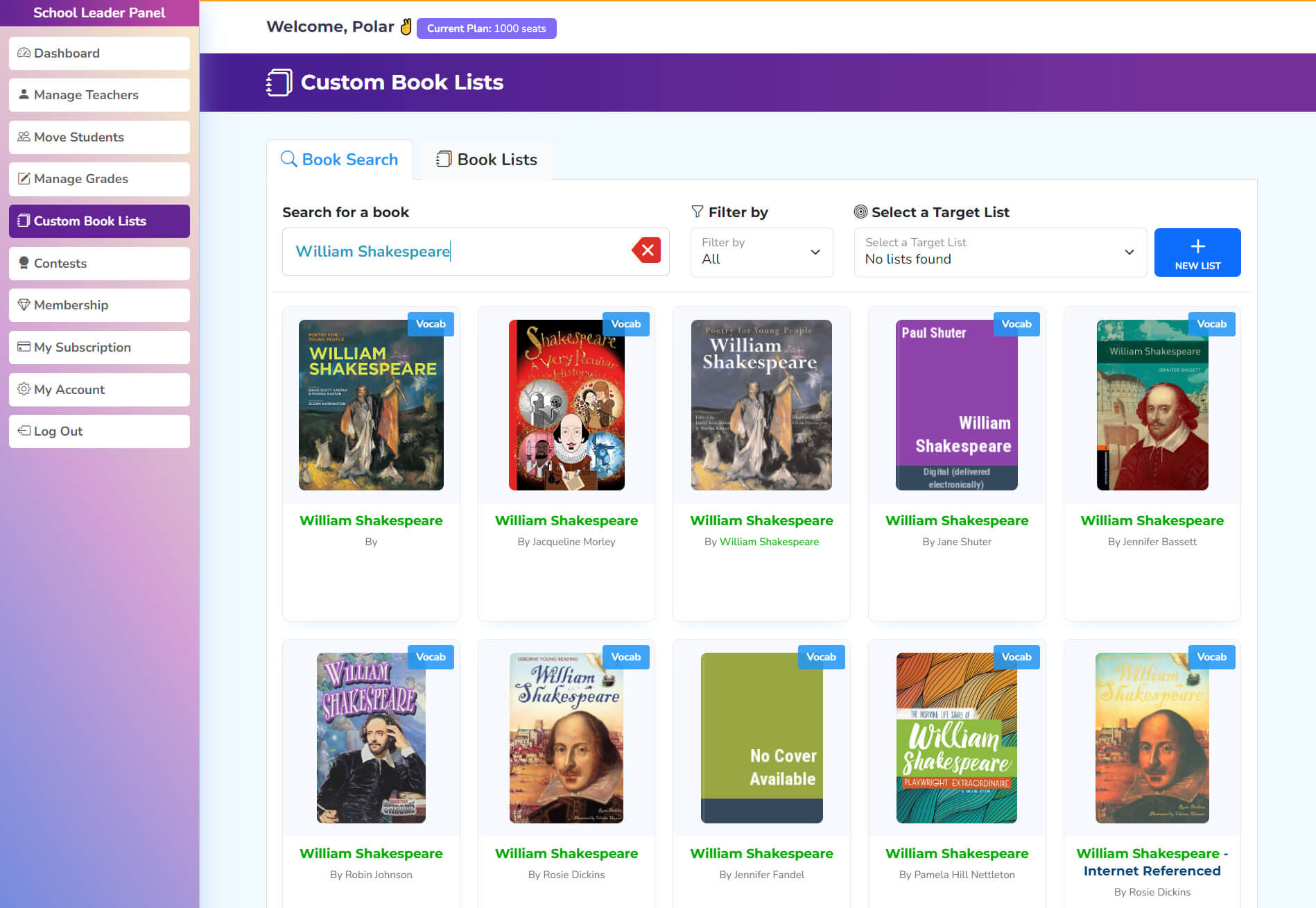Viewport: 1316px width, 908px height.
Task: Click the My Account gear icon
Action: click(x=24, y=389)
